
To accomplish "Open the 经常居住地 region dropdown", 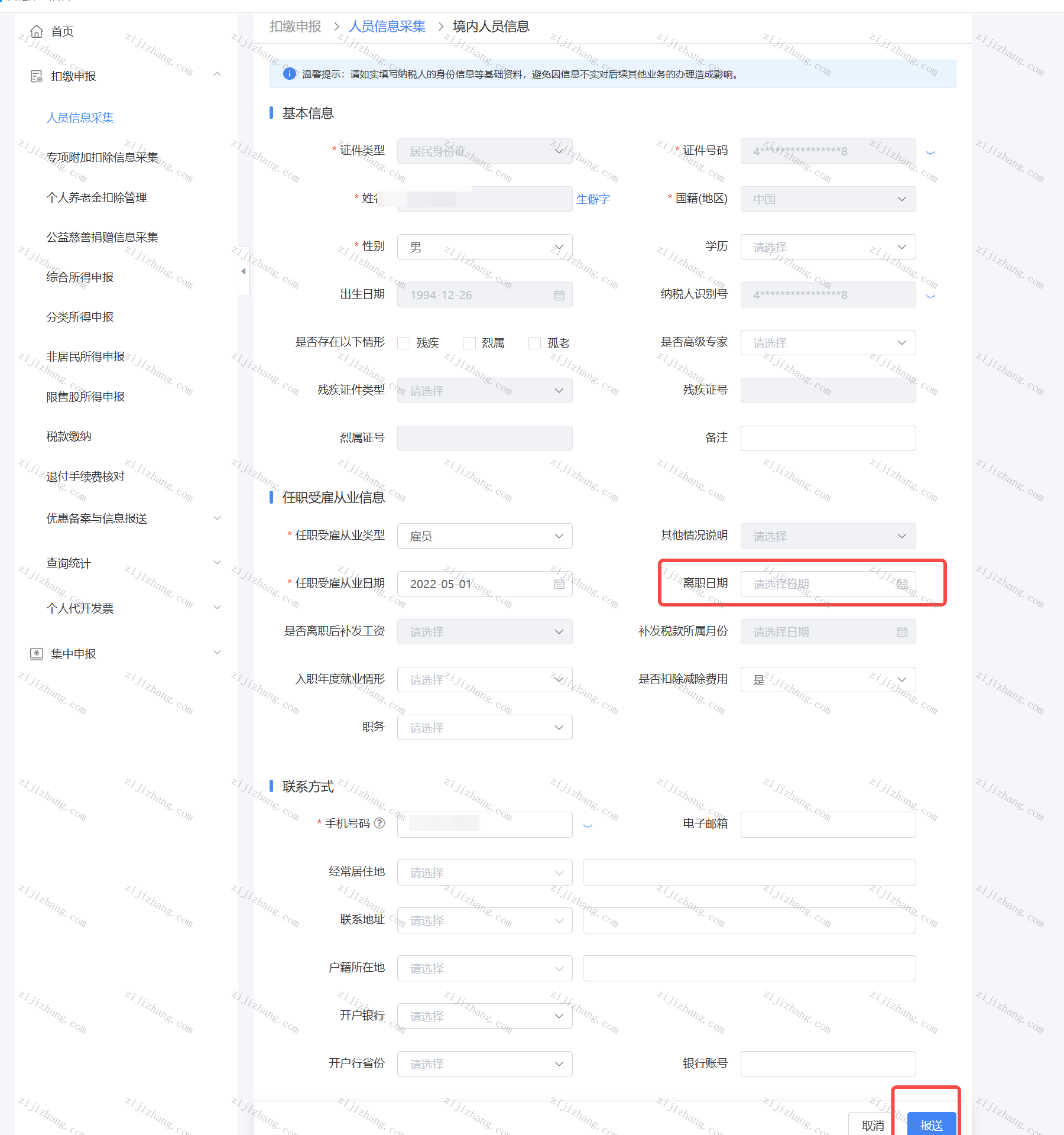I will 485,873.
